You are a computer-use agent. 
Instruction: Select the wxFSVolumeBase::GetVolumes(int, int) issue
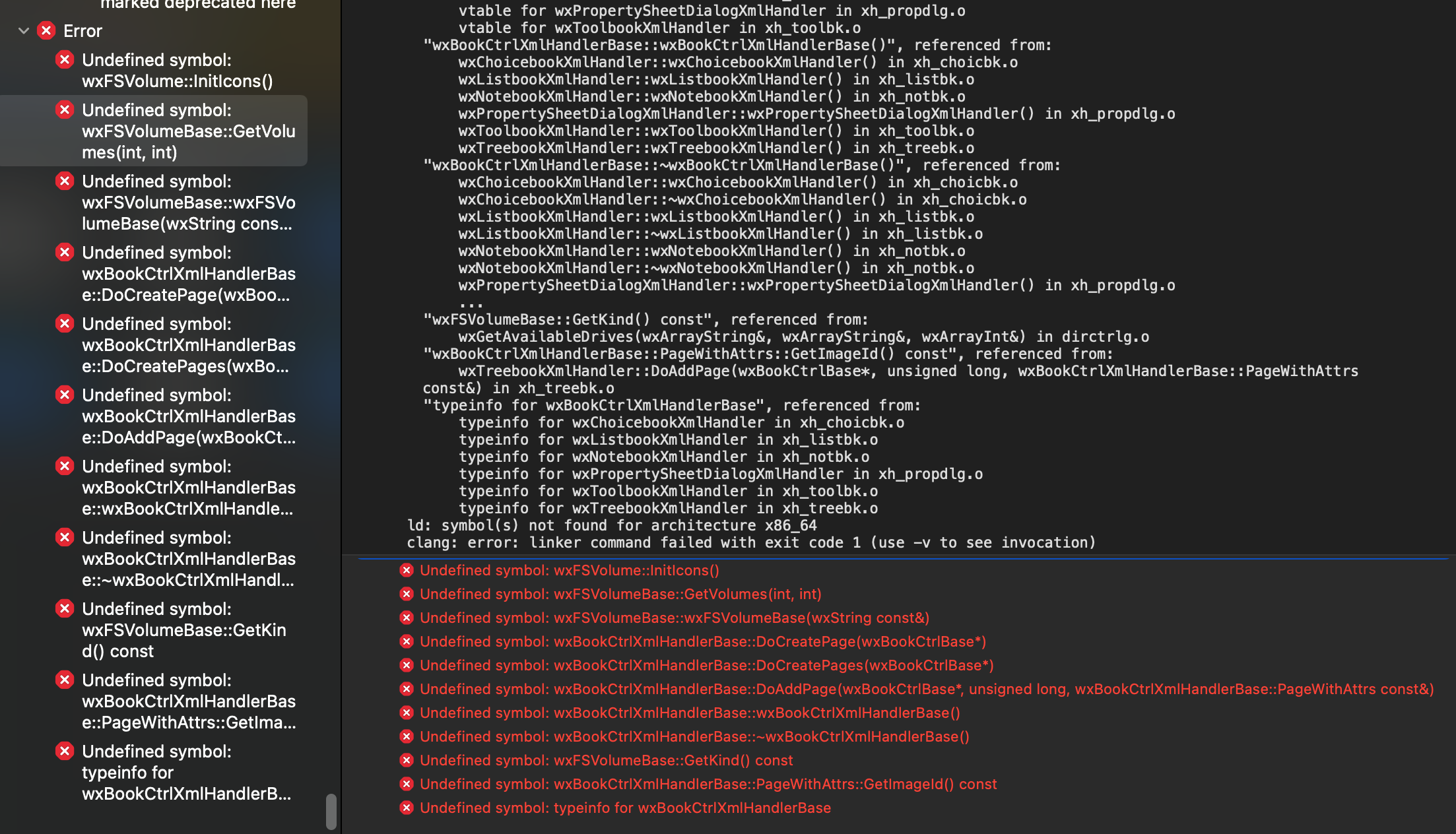185,131
